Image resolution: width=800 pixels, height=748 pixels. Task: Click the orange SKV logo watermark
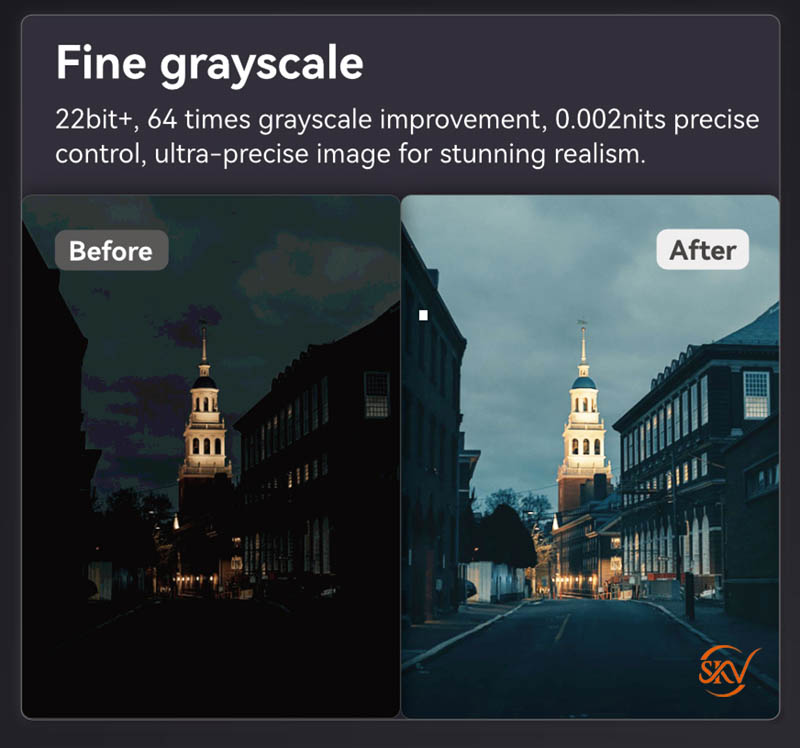(x=729, y=671)
